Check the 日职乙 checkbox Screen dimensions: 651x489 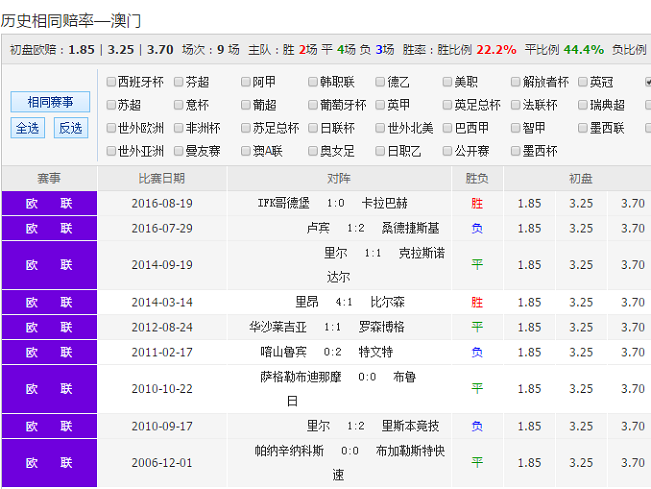point(380,151)
